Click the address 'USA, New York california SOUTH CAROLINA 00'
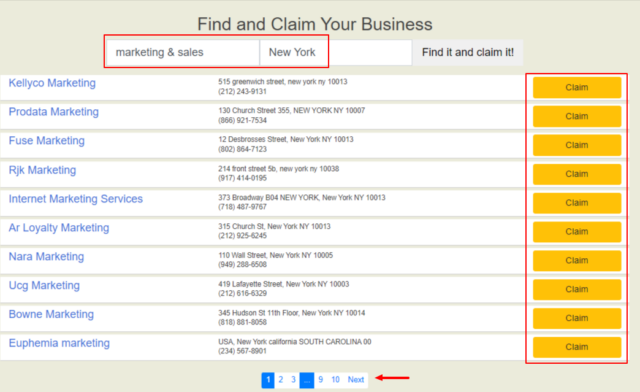This screenshot has height=392, width=640. pos(295,342)
